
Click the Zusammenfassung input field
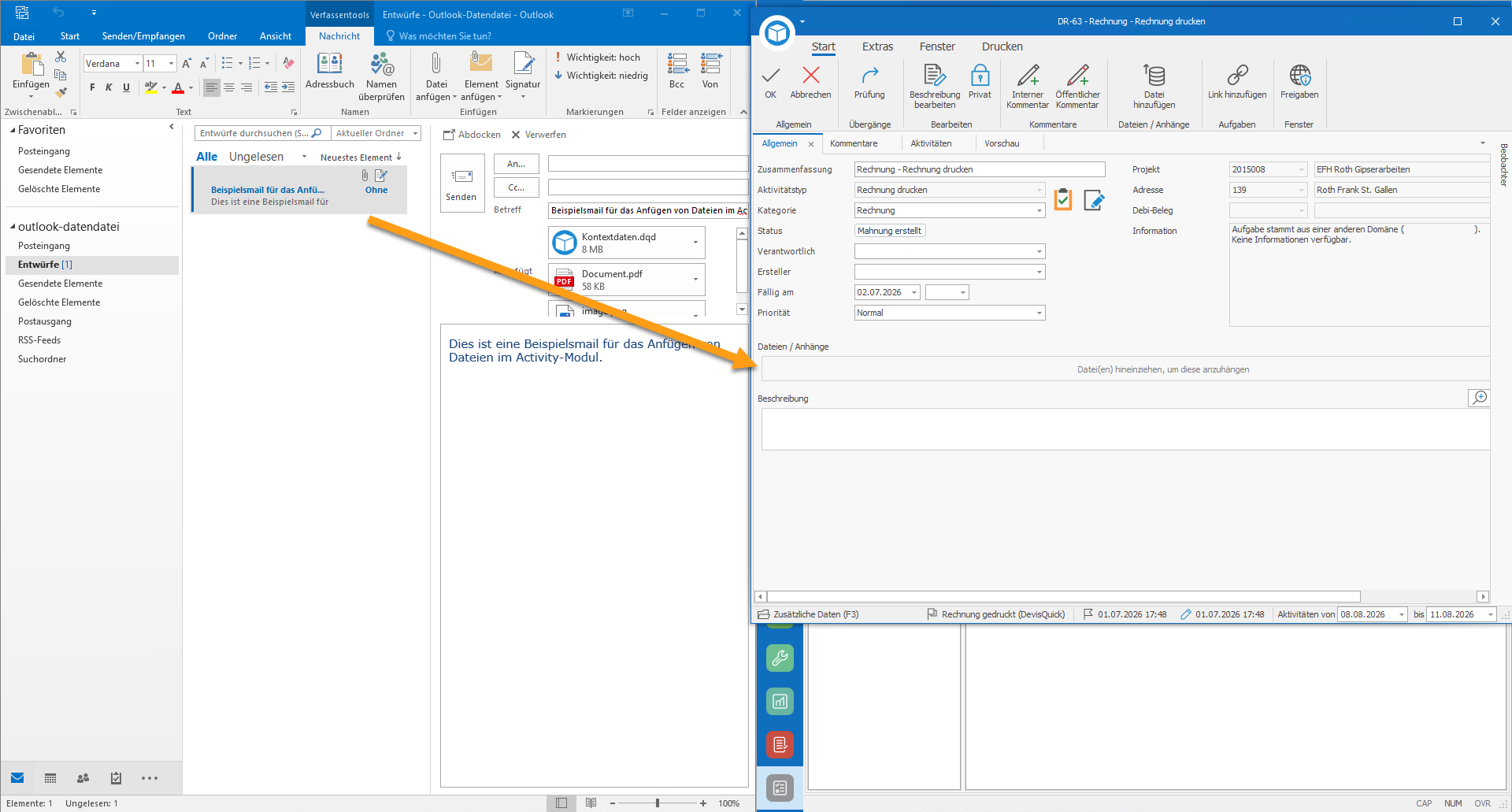click(980, 169)
